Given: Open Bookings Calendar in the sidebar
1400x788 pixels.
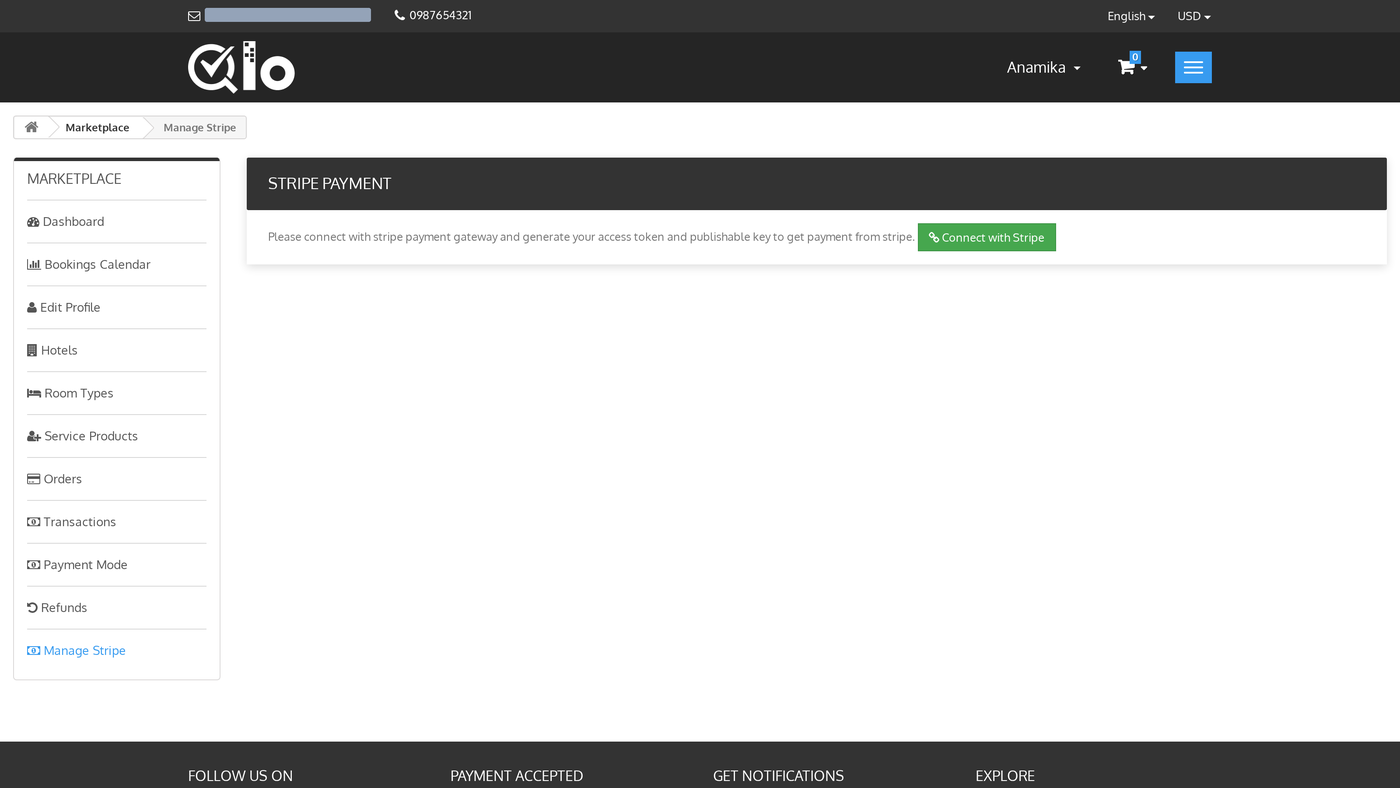Looking at the screenshot, I should click(x=89, y=265).
